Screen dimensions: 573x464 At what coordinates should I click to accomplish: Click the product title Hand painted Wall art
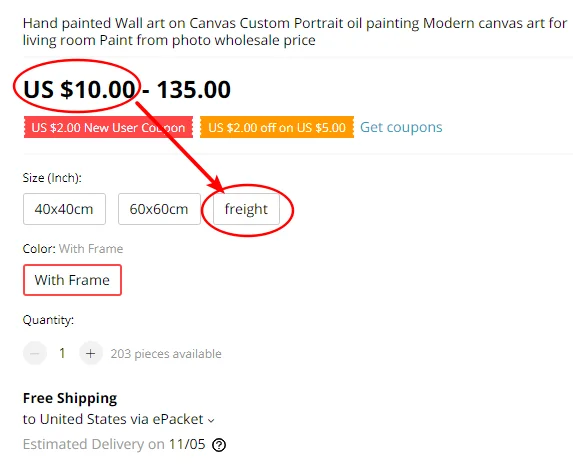click(295, 31)
